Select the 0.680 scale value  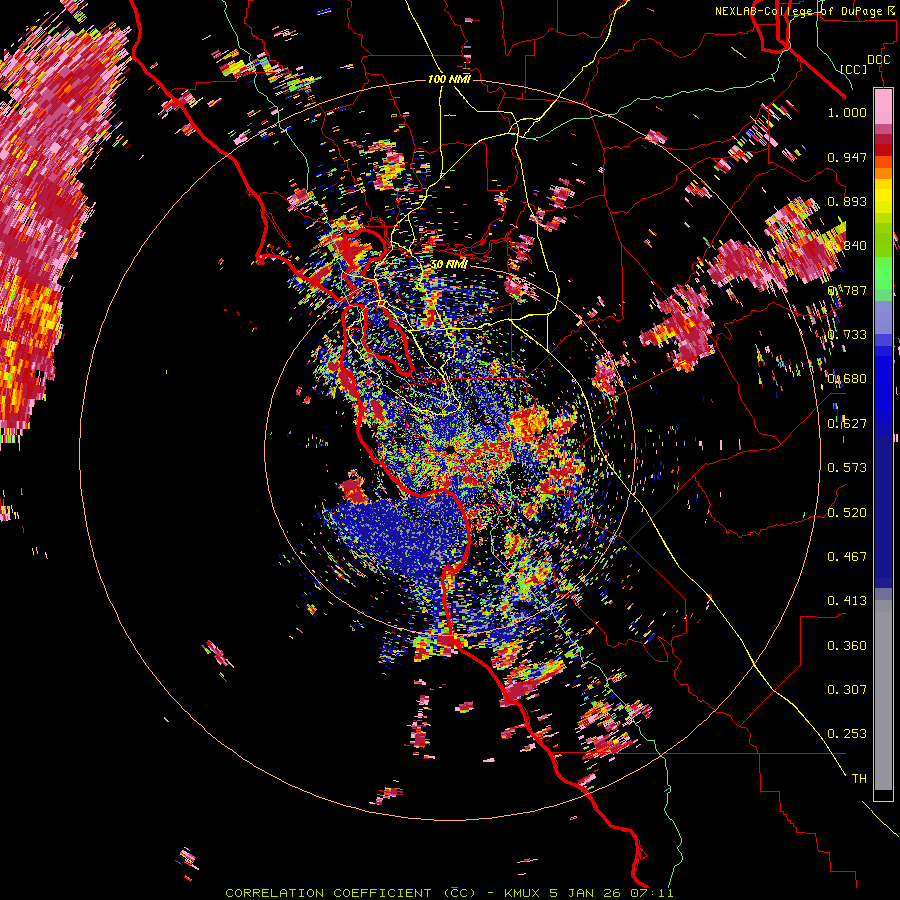(847, 379)
